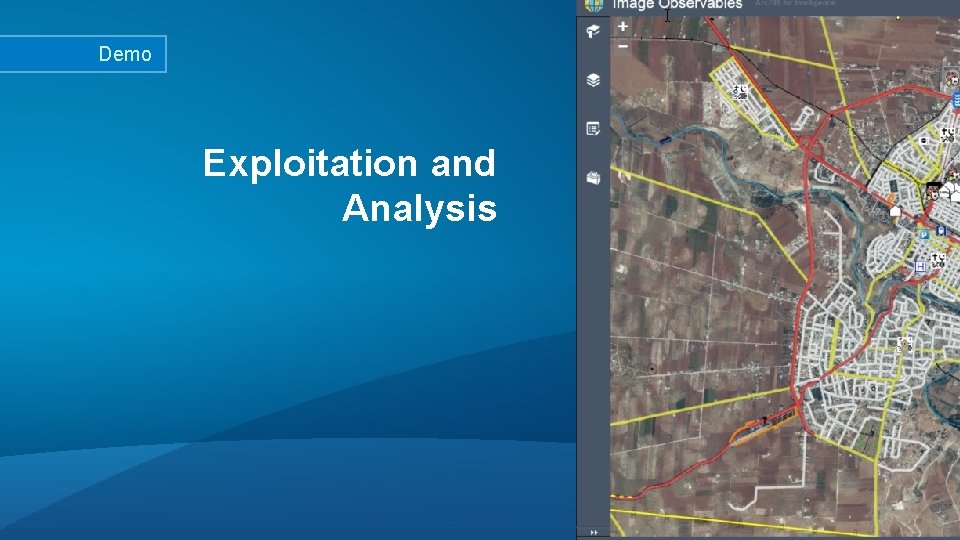The width and height of the screenshot is (960, 540).
Task: Open the Layers panel from the sidebar
Action: pos(593,80)
